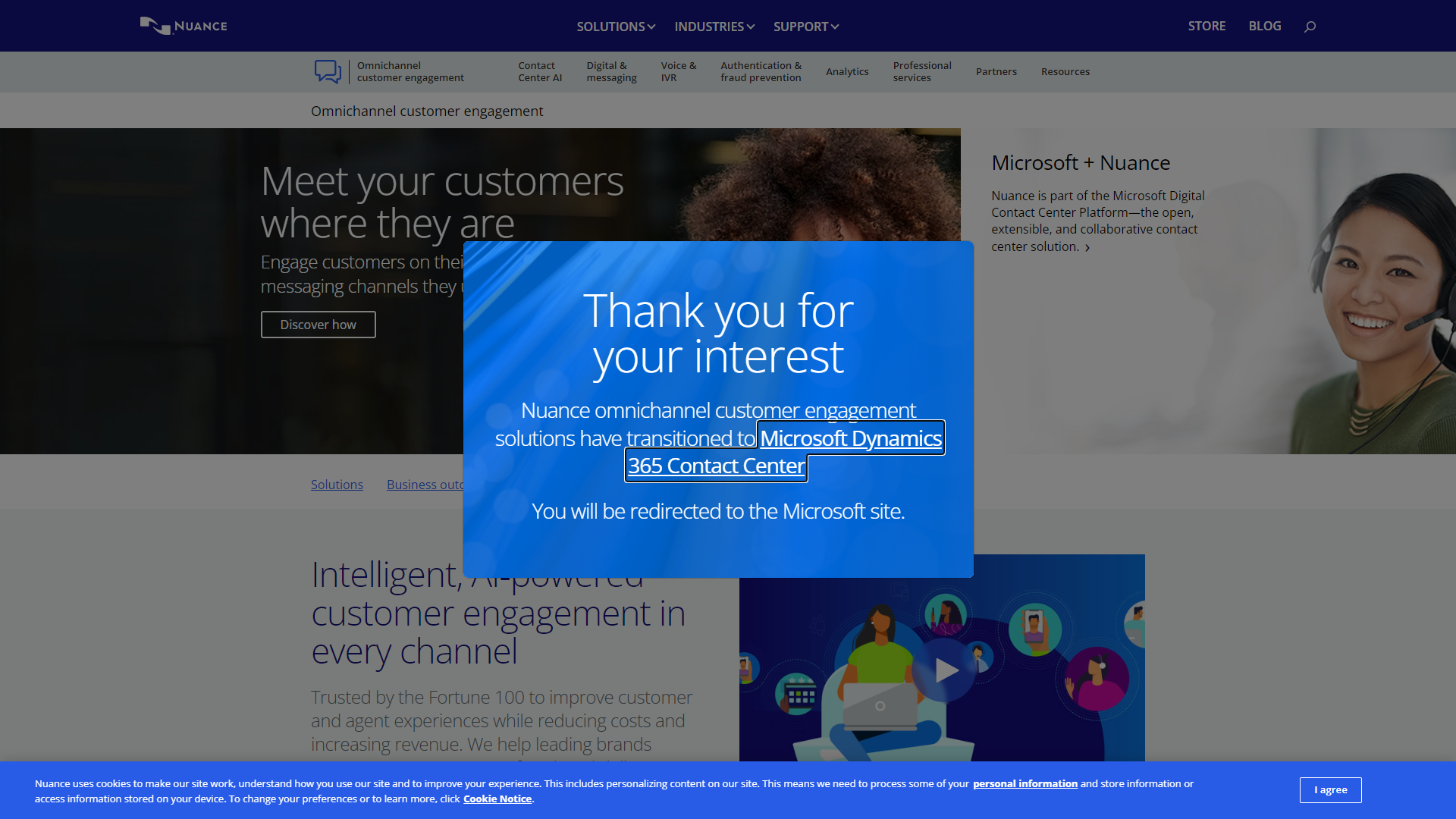
Task: Click the I agree cookie button
Action: [1330, 790]
